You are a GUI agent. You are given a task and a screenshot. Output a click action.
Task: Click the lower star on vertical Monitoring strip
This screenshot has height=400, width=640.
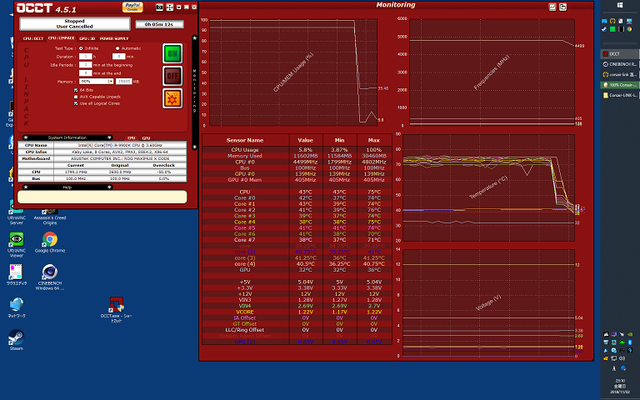[195, 147]
